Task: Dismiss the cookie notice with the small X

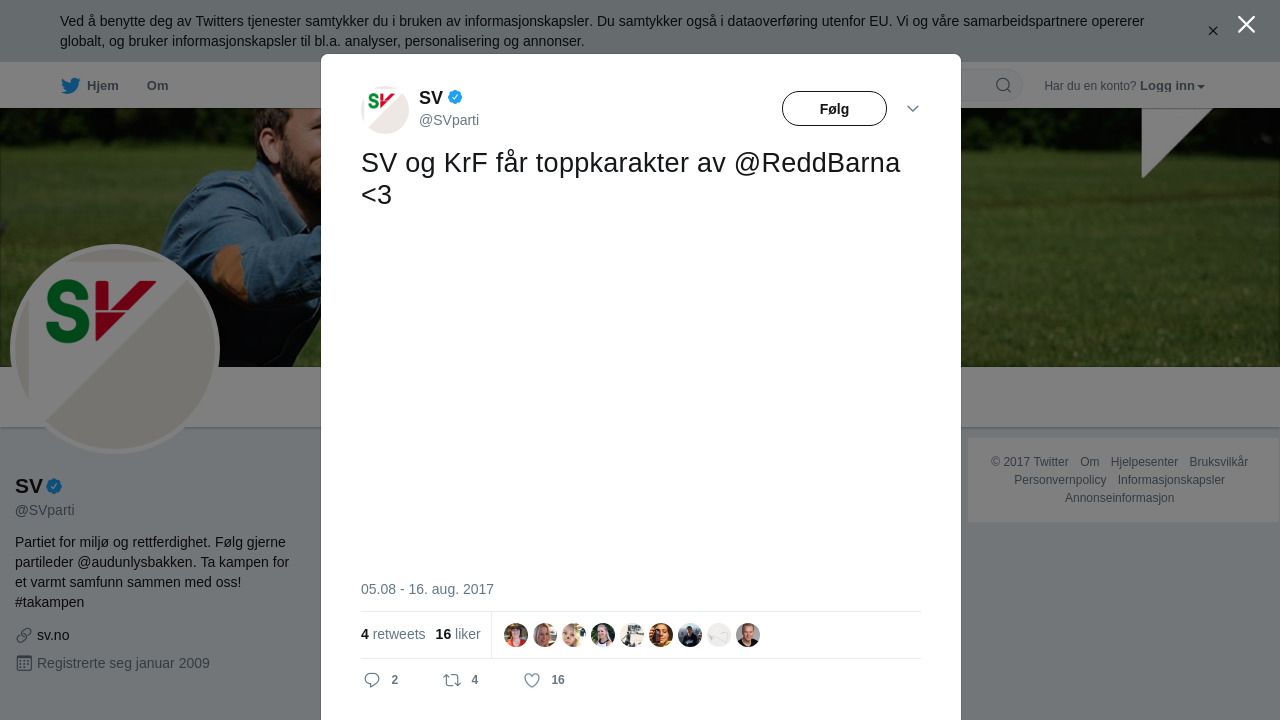Action: pos(1213,31)
